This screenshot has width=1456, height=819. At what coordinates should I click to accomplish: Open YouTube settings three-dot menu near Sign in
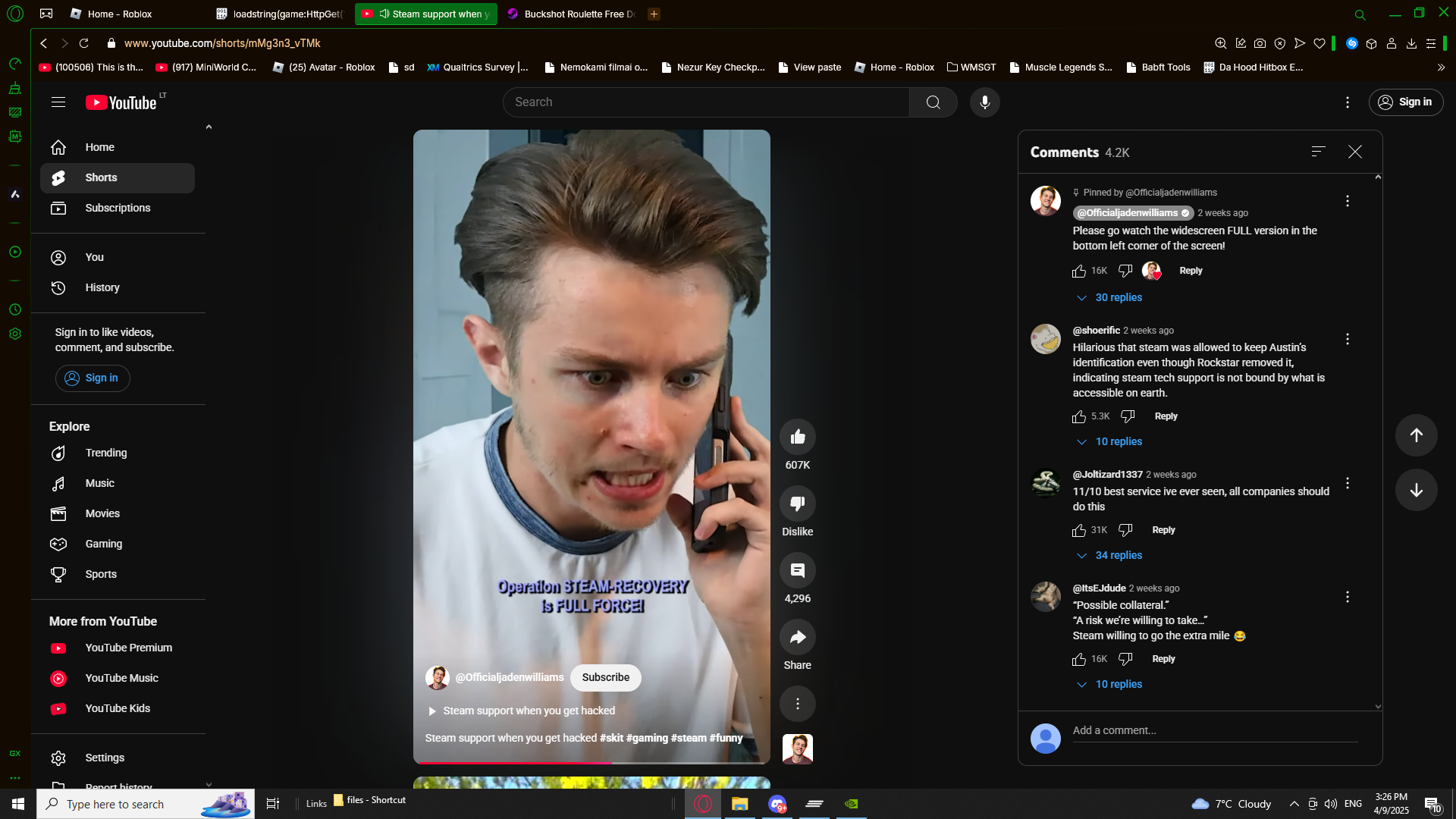pyautogui.click(x=1347, y=102)
